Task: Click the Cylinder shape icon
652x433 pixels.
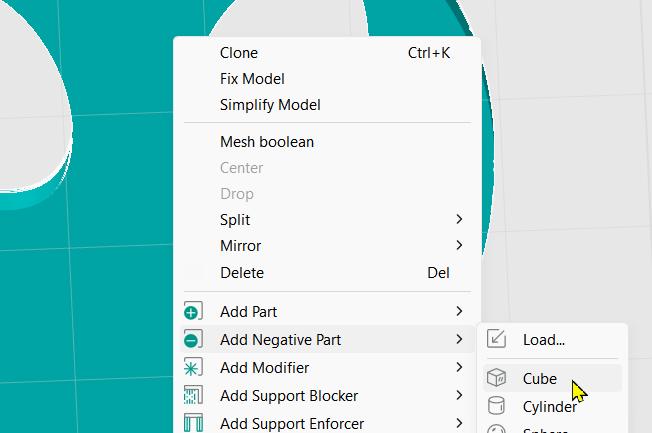Action: [496, 407]
